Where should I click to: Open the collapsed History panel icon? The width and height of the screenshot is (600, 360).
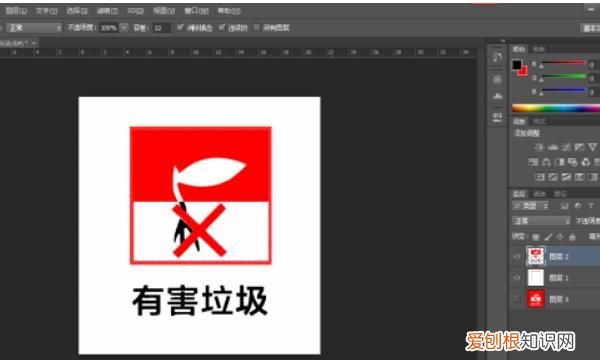(497, 57)
